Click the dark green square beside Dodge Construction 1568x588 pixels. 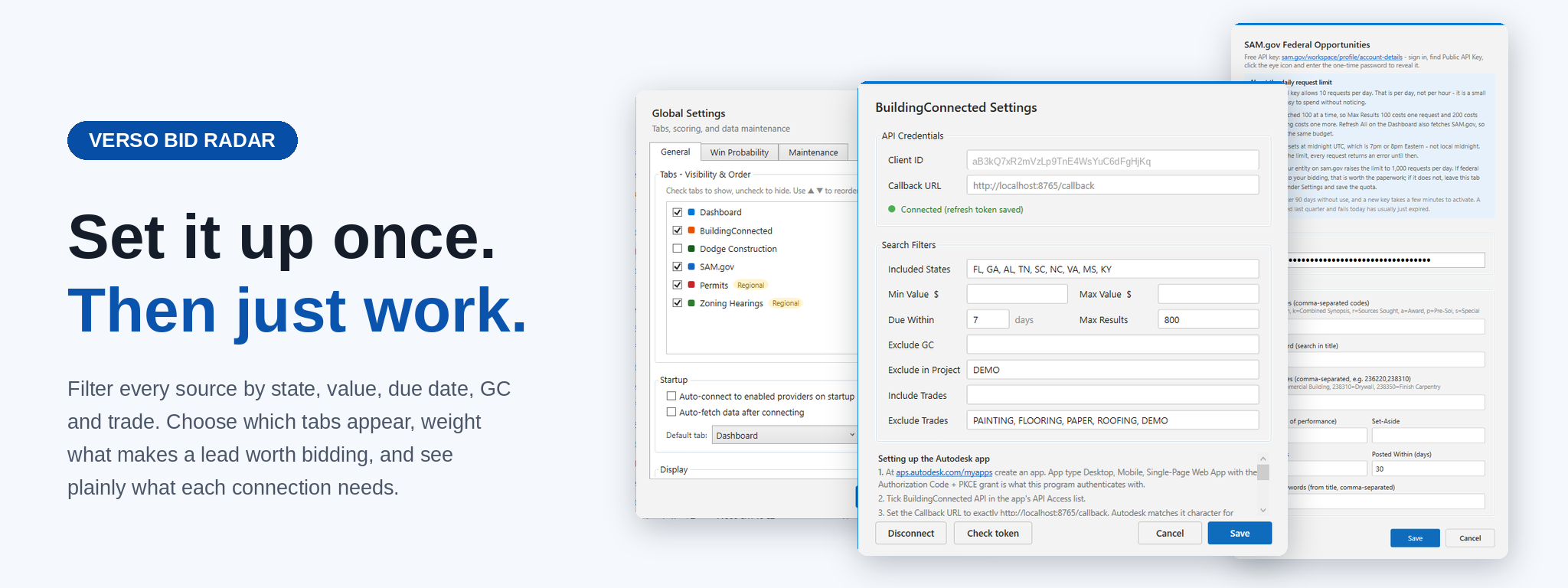[691, 249]
